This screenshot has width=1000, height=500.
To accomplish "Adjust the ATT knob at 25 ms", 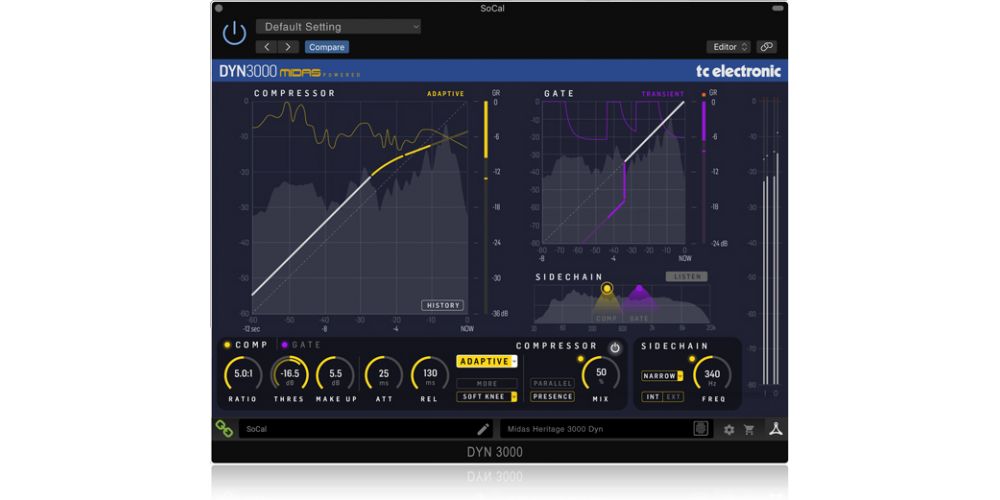I will click(384, 374).
